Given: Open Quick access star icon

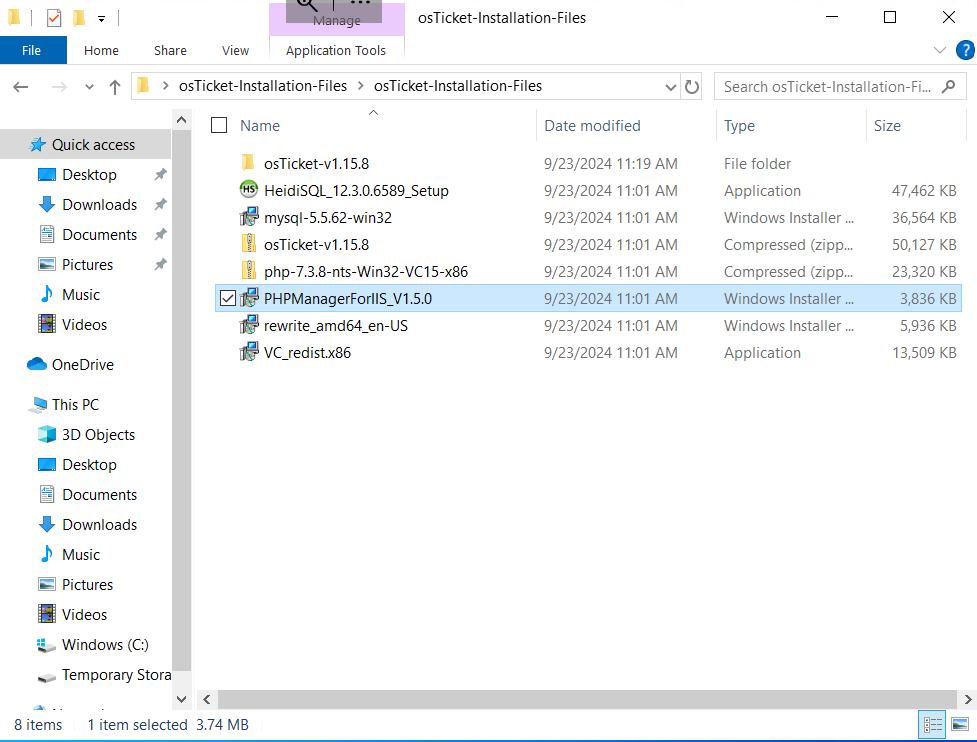Looking at the screenshot, I should (x=37, y=145).
